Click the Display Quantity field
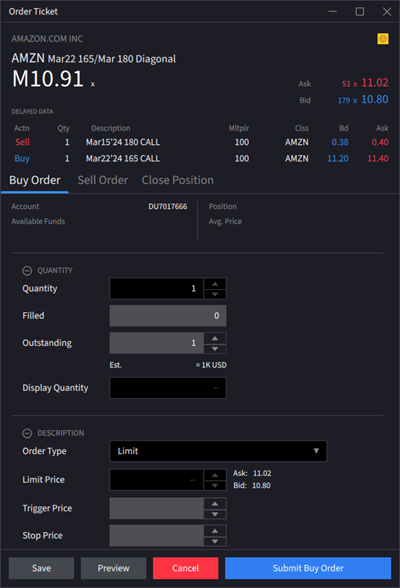Image resolution: width=400 pixels, height=588 pixels. click(x=168, y=388)
